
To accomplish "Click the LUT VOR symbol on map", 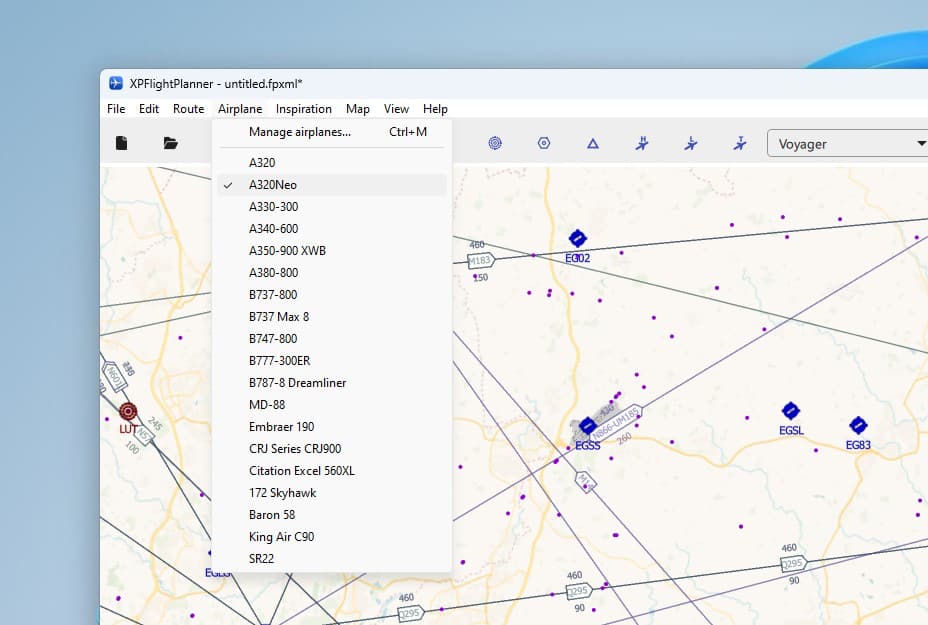I will [x=128, y=411].
